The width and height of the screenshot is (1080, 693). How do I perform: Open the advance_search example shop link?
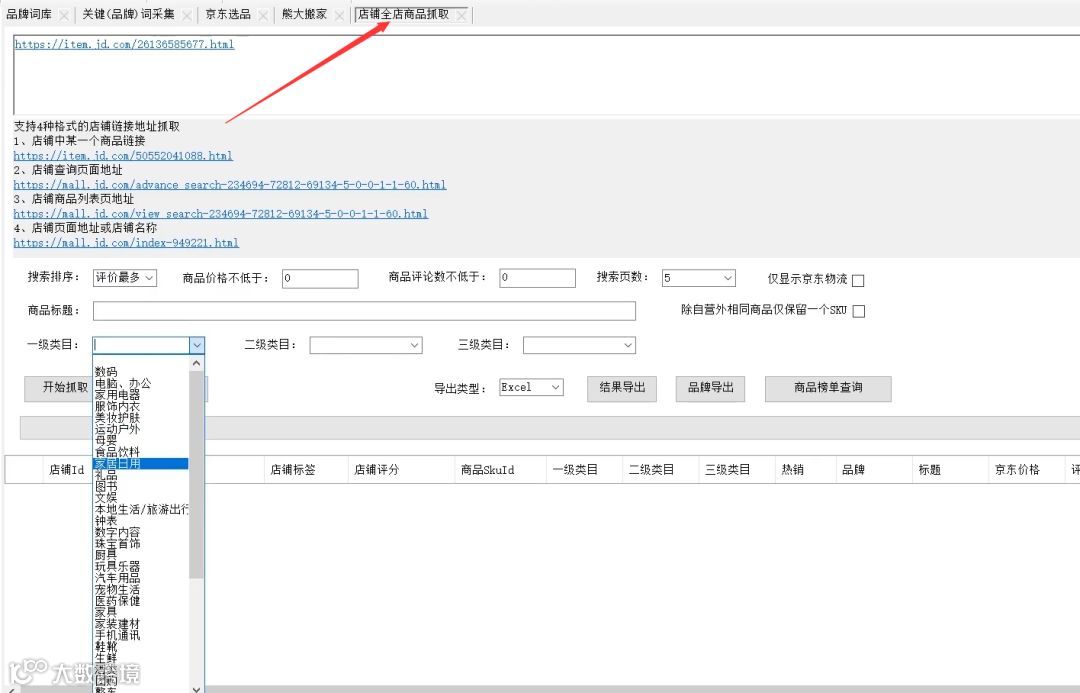pos(230,185)
